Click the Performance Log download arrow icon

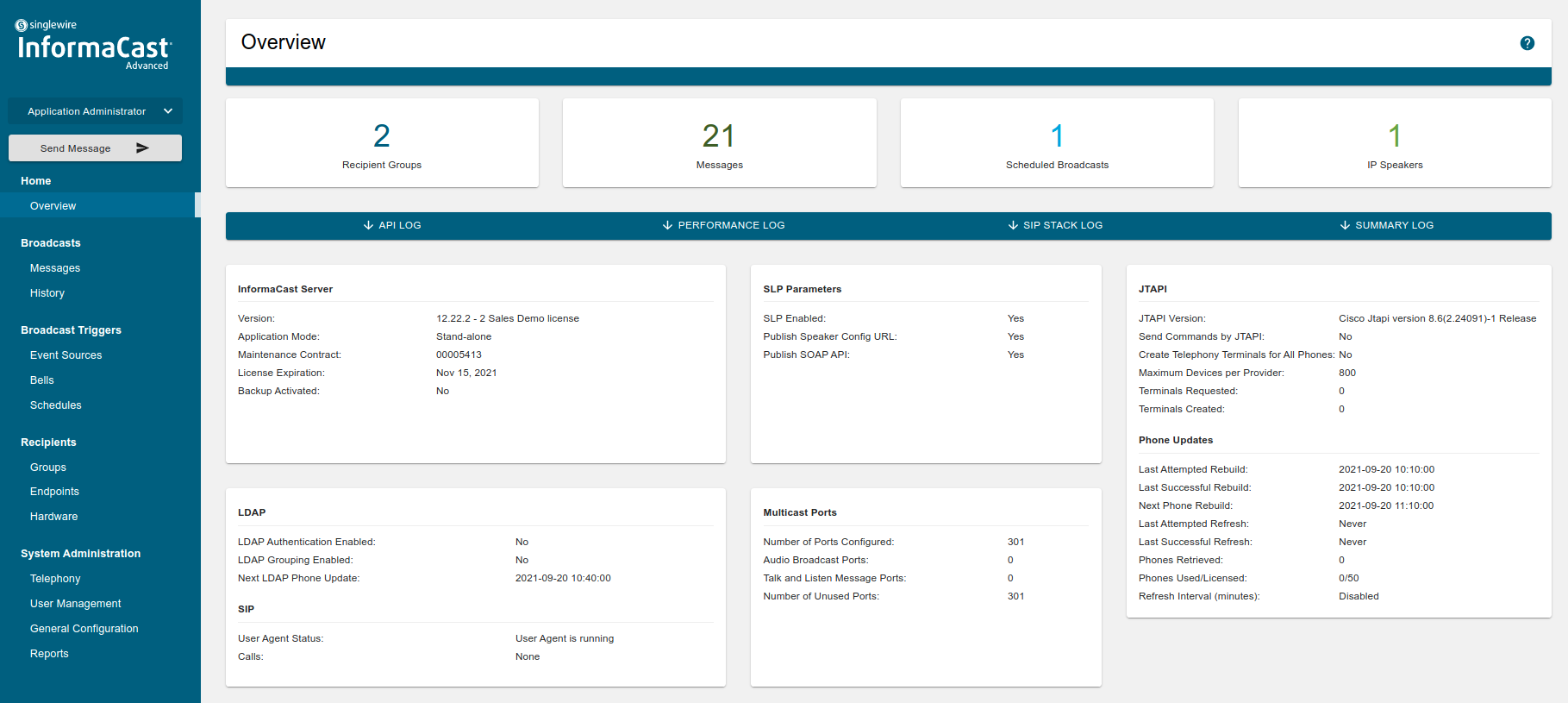point(667,225)
